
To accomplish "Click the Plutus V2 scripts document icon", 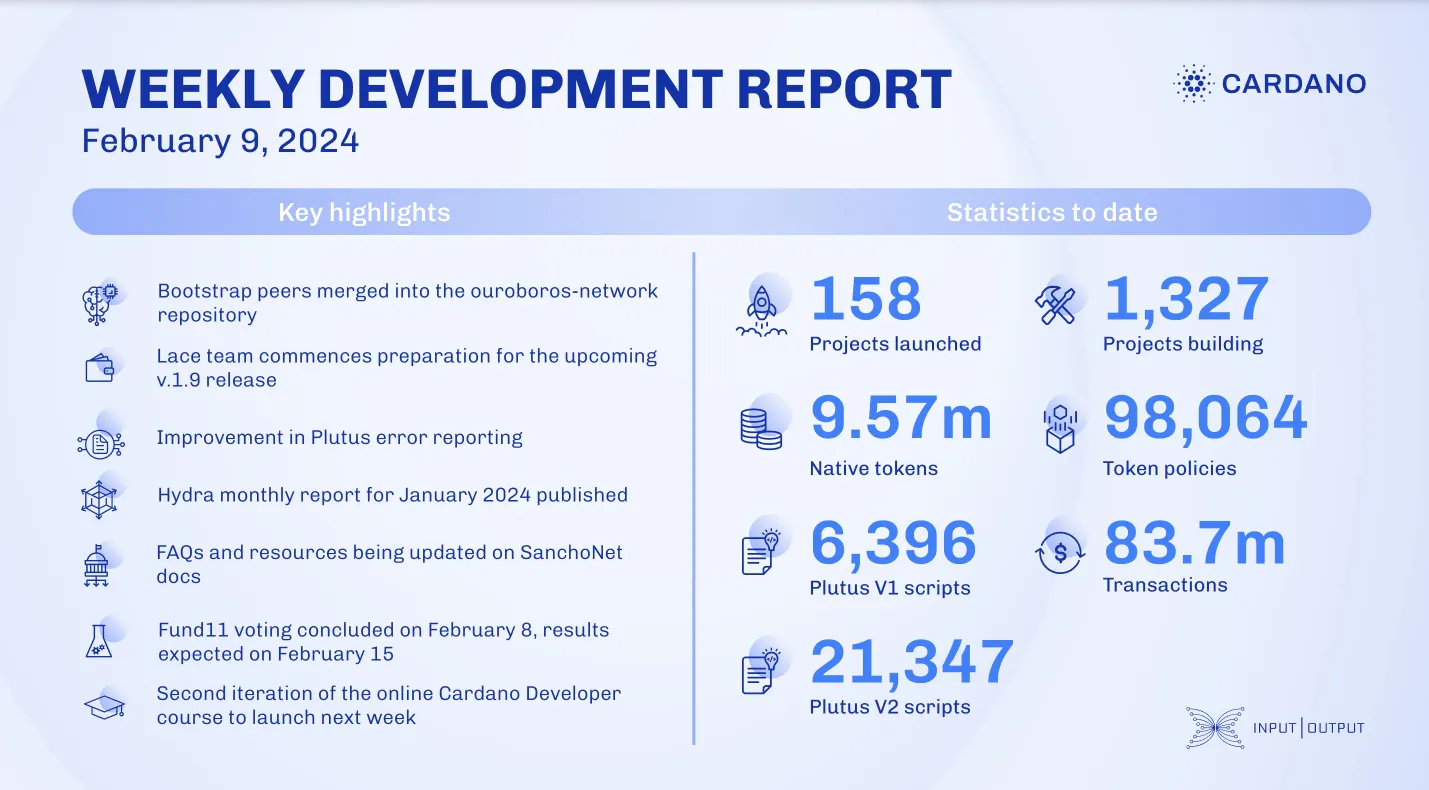I will pyautogui.click(x=760, y=670).
